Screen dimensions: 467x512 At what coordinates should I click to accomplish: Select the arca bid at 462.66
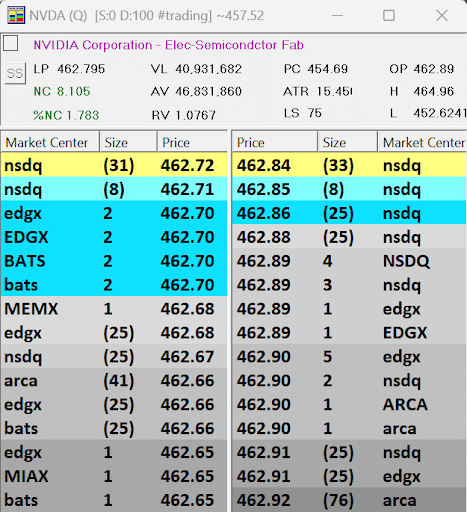pos(114,380)
